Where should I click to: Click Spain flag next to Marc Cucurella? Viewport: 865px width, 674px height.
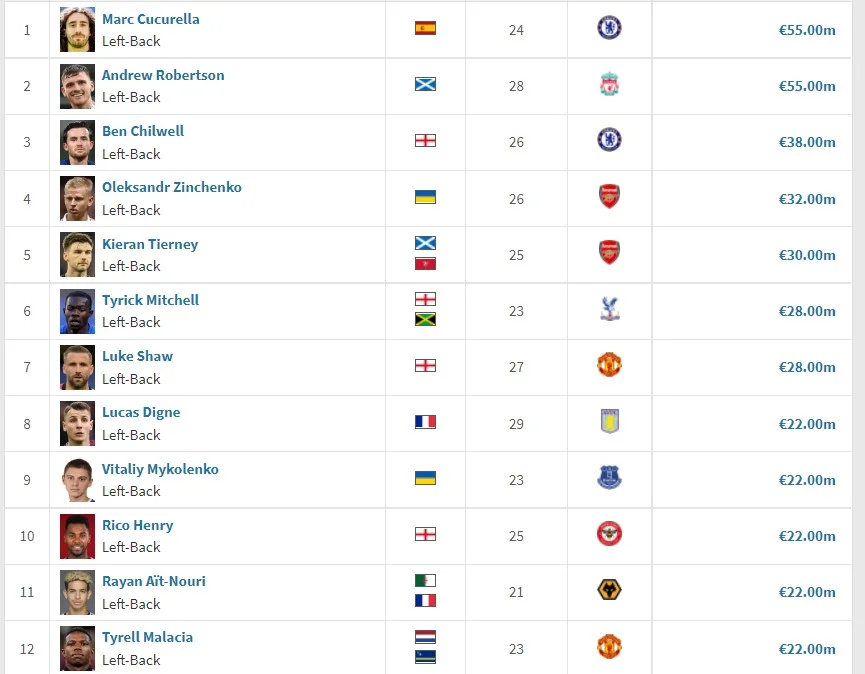pyautogui.click(x=425, y=28)
